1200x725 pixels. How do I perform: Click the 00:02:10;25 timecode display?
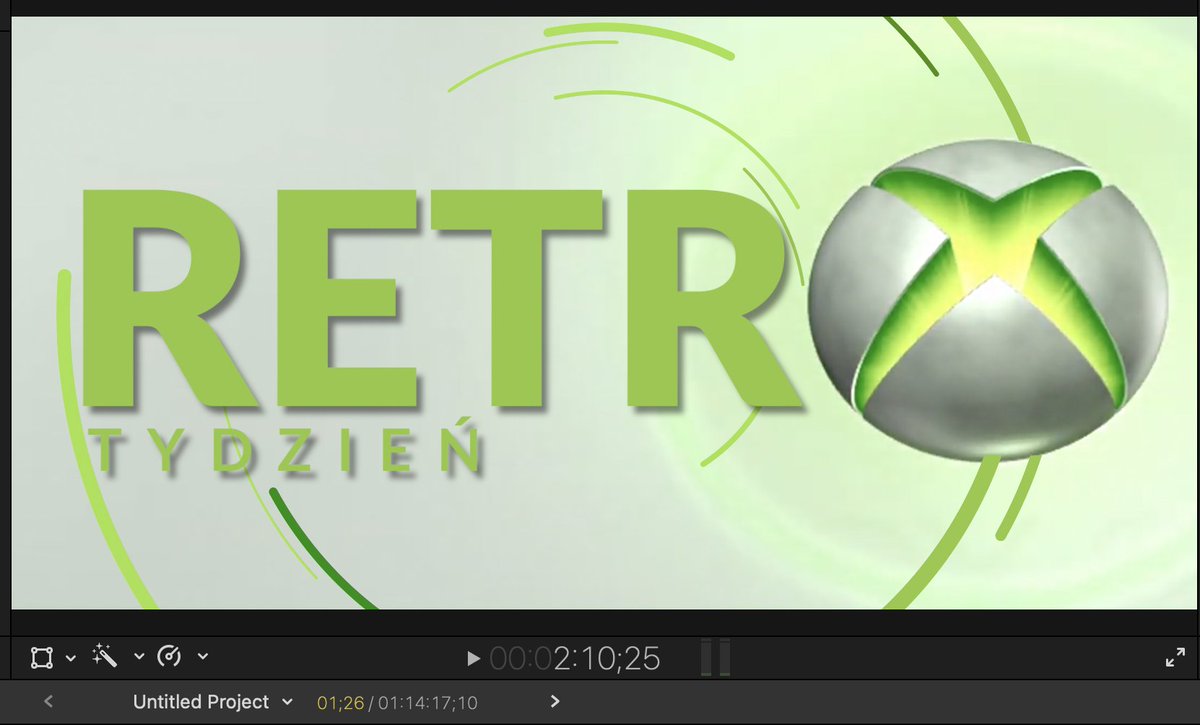(x=575, y=658)
